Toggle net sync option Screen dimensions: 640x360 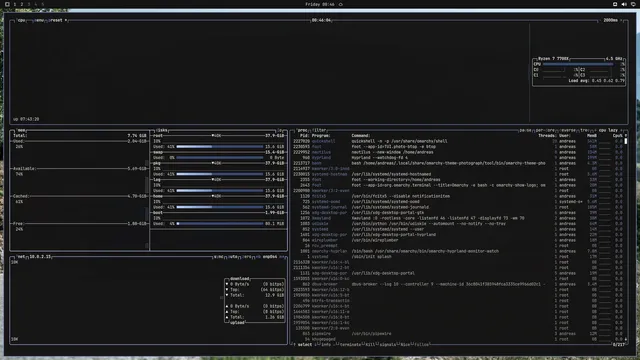[219, 257]
